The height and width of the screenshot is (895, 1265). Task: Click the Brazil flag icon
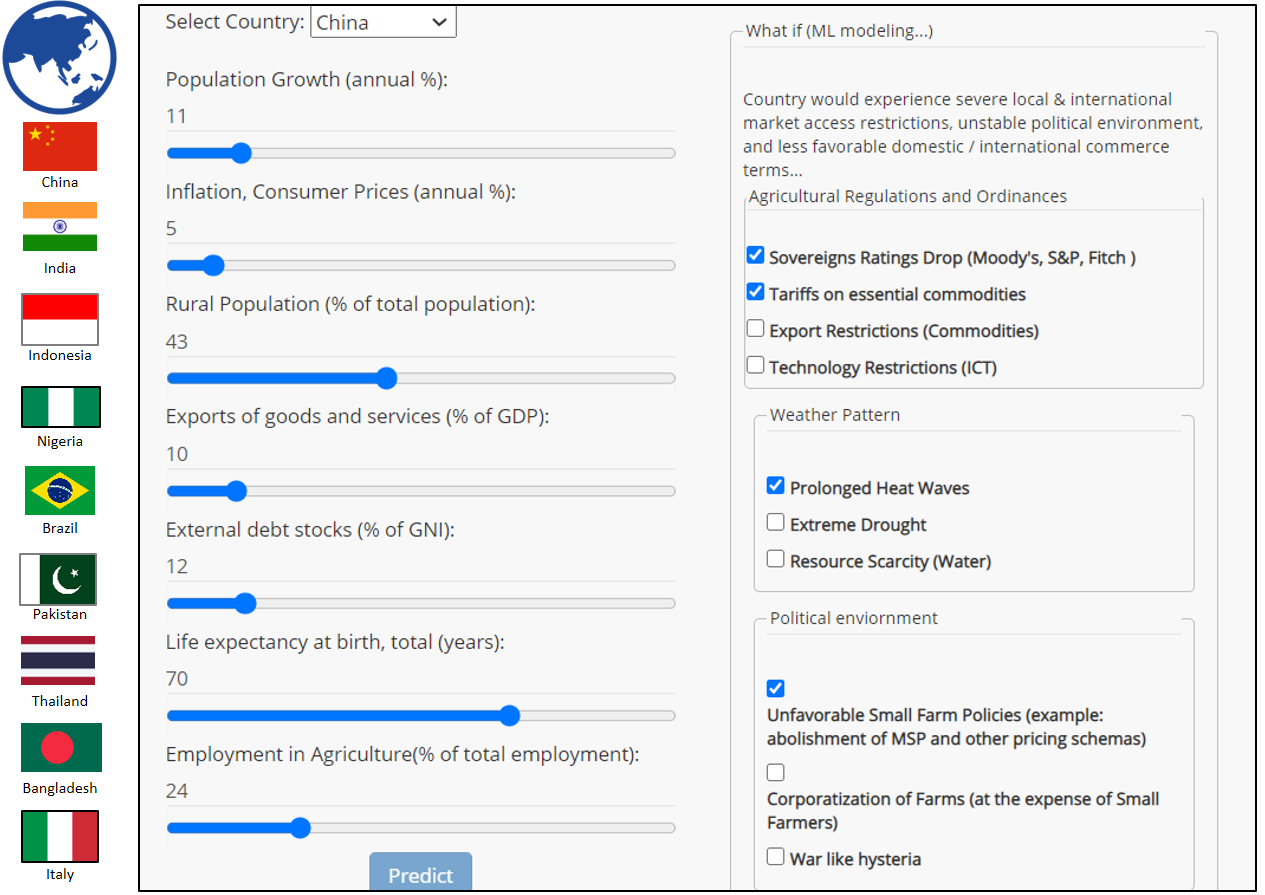tap(60, 491)
